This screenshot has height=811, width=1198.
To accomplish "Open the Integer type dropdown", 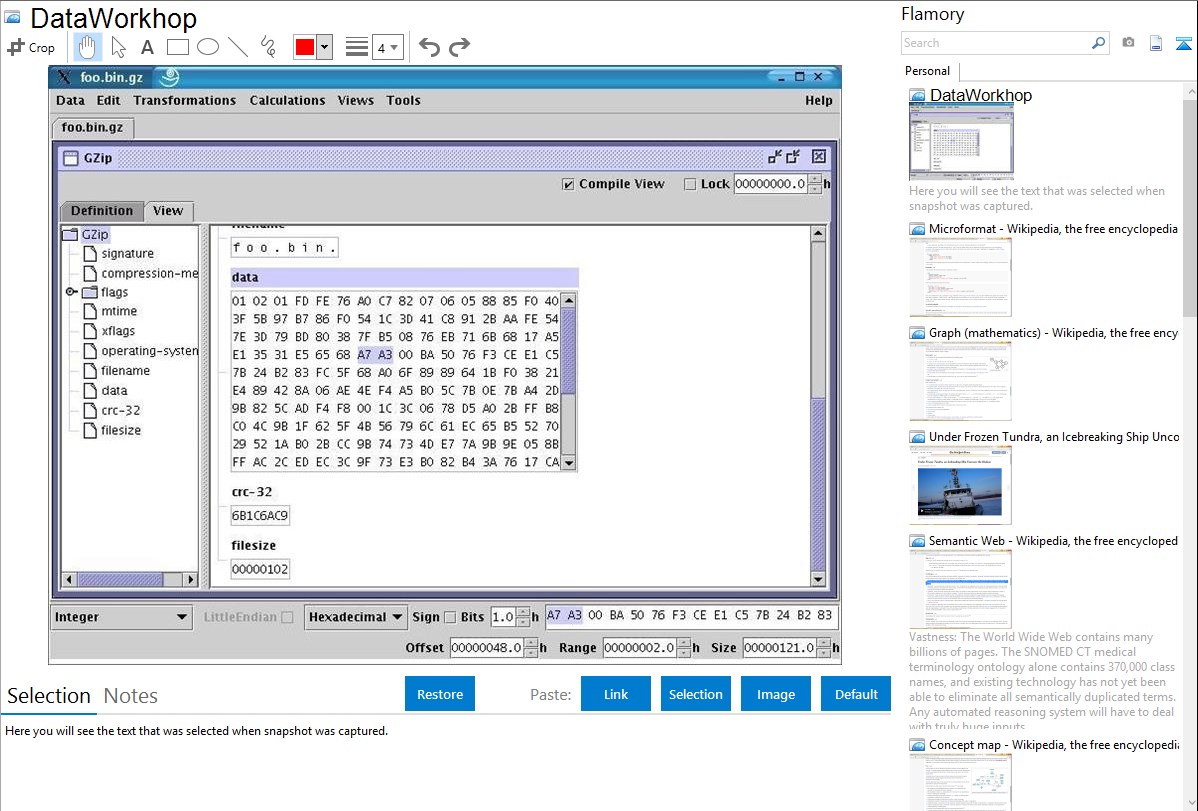I will pyautogui.click(x=121, y=617).
